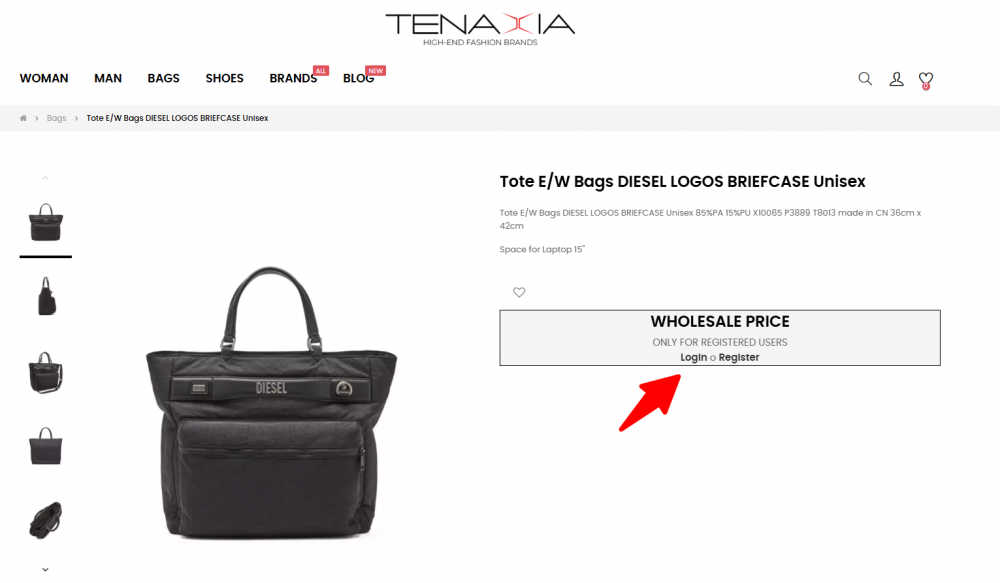Select the side-view bag thumbnail
Image resolution: width=1000 pixels, height=583 pixels.
point(46,297)
